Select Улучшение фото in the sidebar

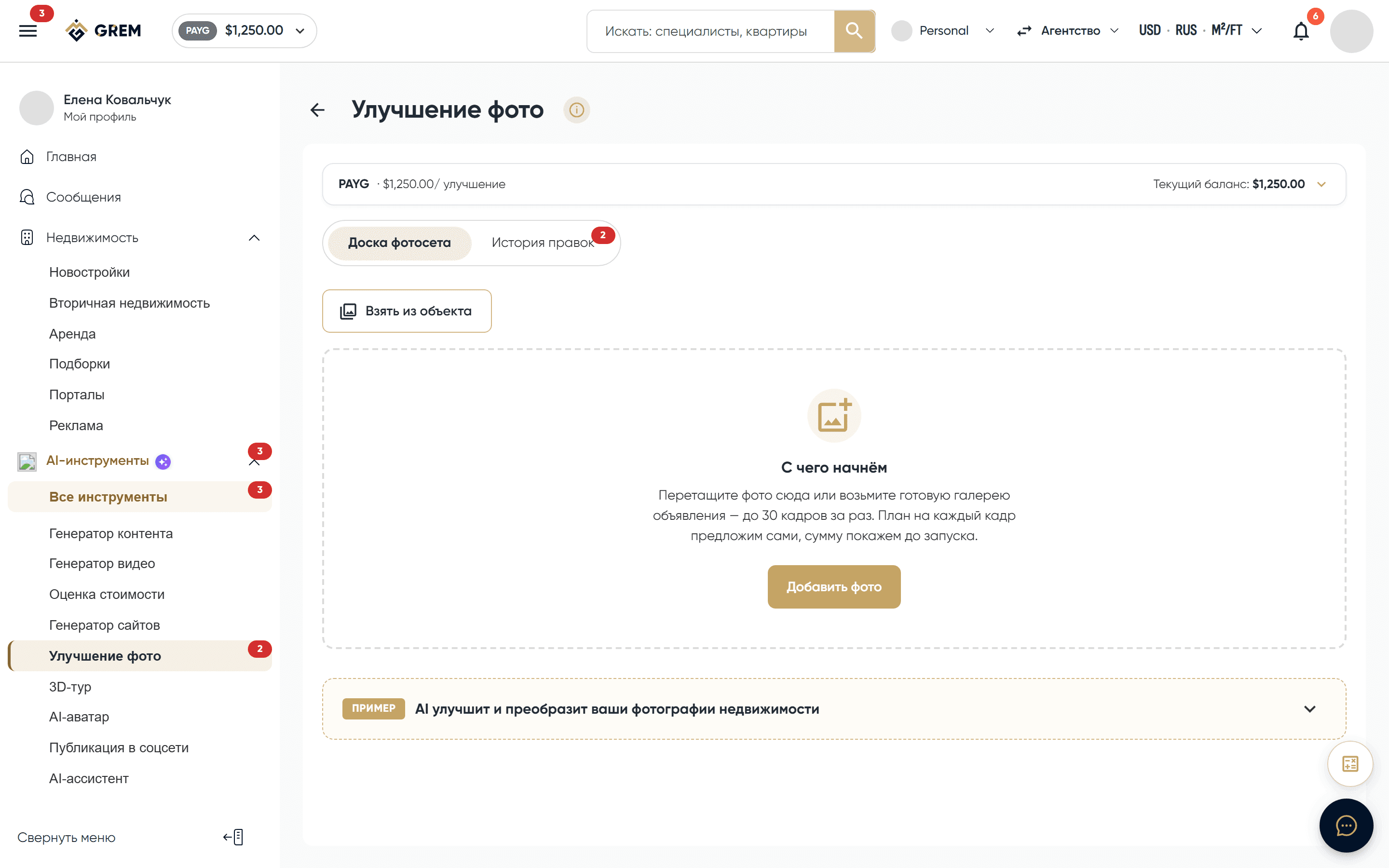pyautogui.click(x=139, y=656)
